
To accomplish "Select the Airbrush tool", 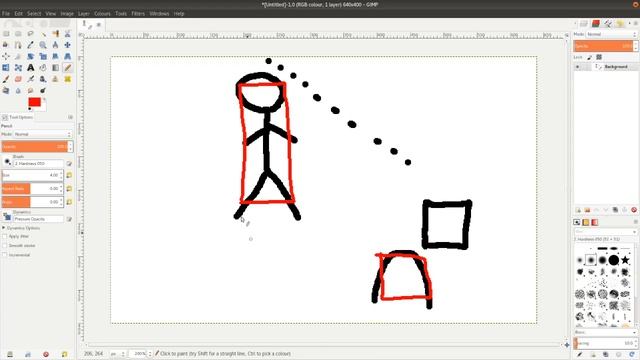I will point(31,79).
